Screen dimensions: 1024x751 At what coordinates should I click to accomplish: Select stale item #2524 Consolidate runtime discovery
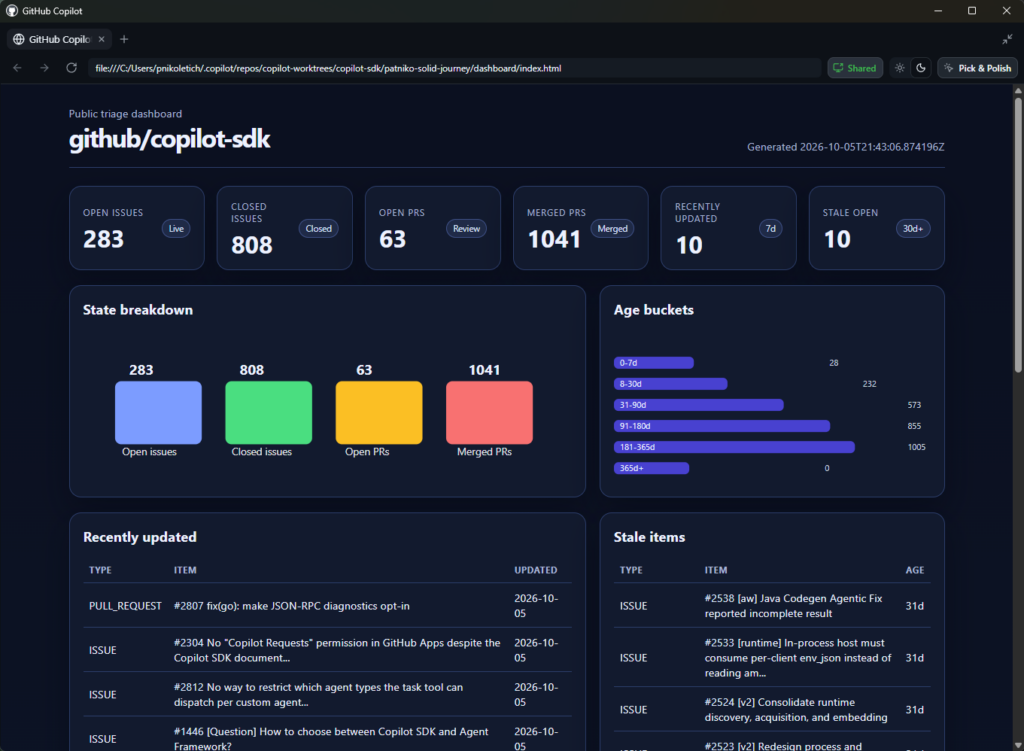pos(772,710)
